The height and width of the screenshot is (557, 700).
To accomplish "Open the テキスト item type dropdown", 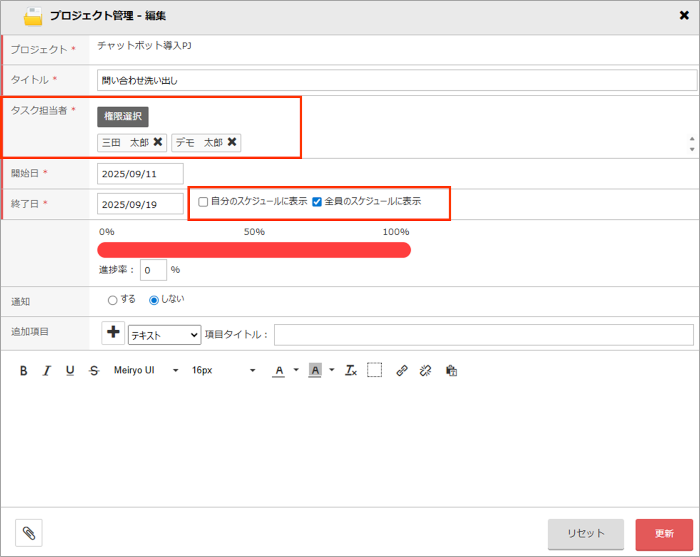I will (x=164, y=335).
